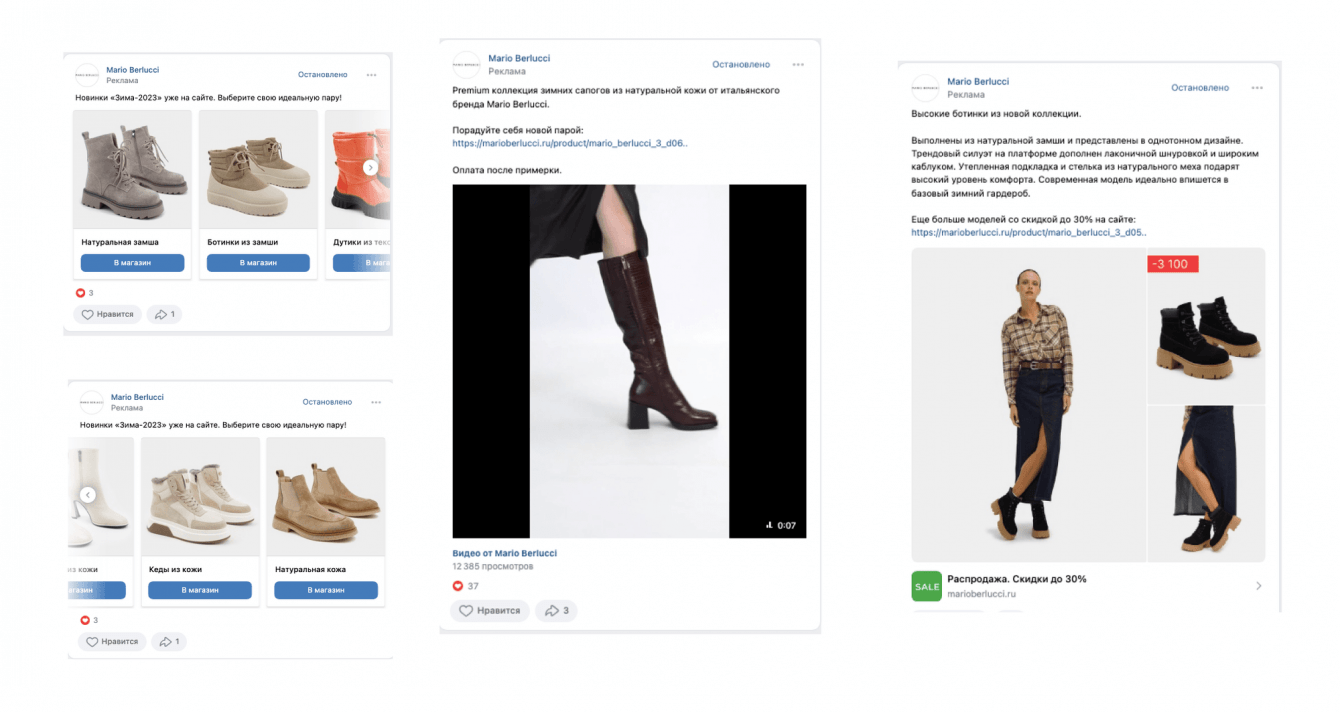Open beige leather sneakers image
Viewport: 1340px width, 712px height.
(200, 496)
